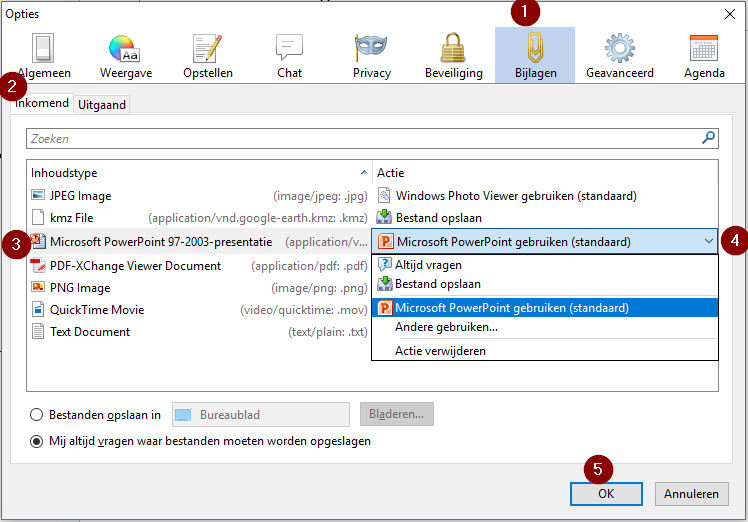
Task: Click the kmz File blank icon
Action: [38, 218]
